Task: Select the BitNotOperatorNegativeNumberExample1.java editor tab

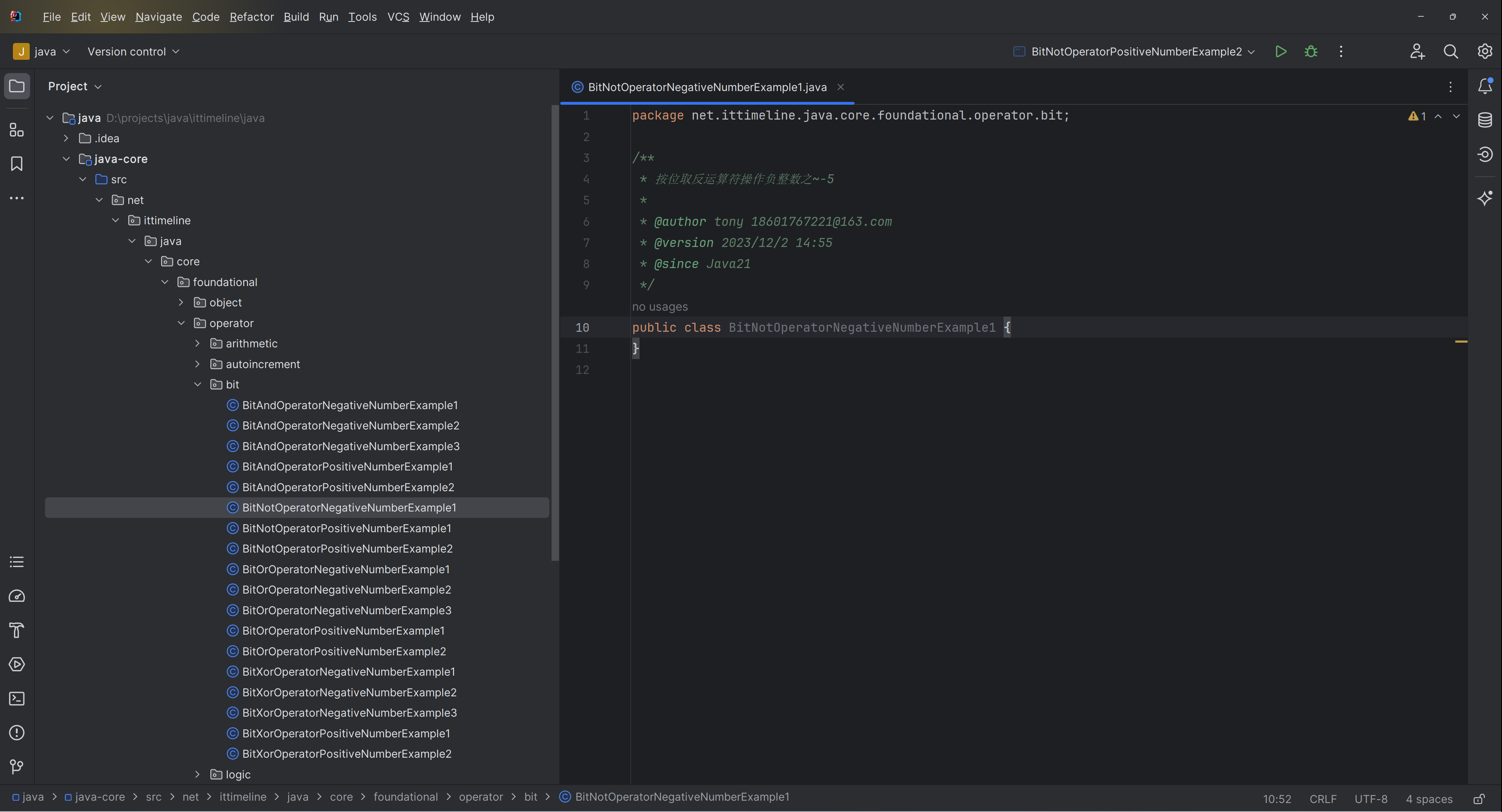Action: pyautogui.click(x=707, y=87)
